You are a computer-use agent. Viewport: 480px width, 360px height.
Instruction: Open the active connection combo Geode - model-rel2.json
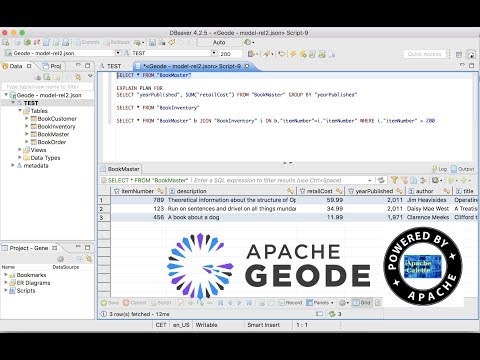[x=63, y=53]
